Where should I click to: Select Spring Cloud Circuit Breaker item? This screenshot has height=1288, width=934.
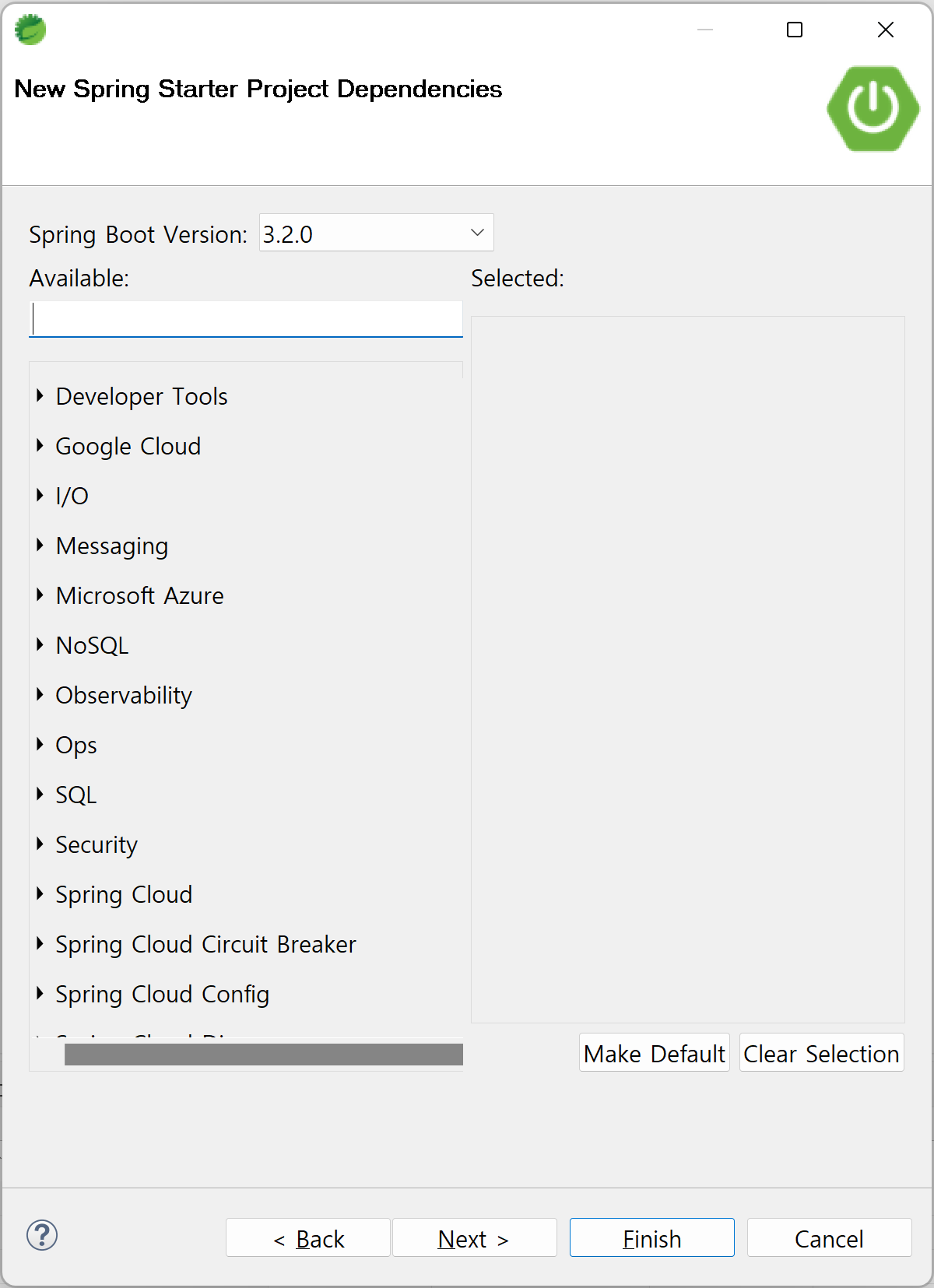(206, 944)
